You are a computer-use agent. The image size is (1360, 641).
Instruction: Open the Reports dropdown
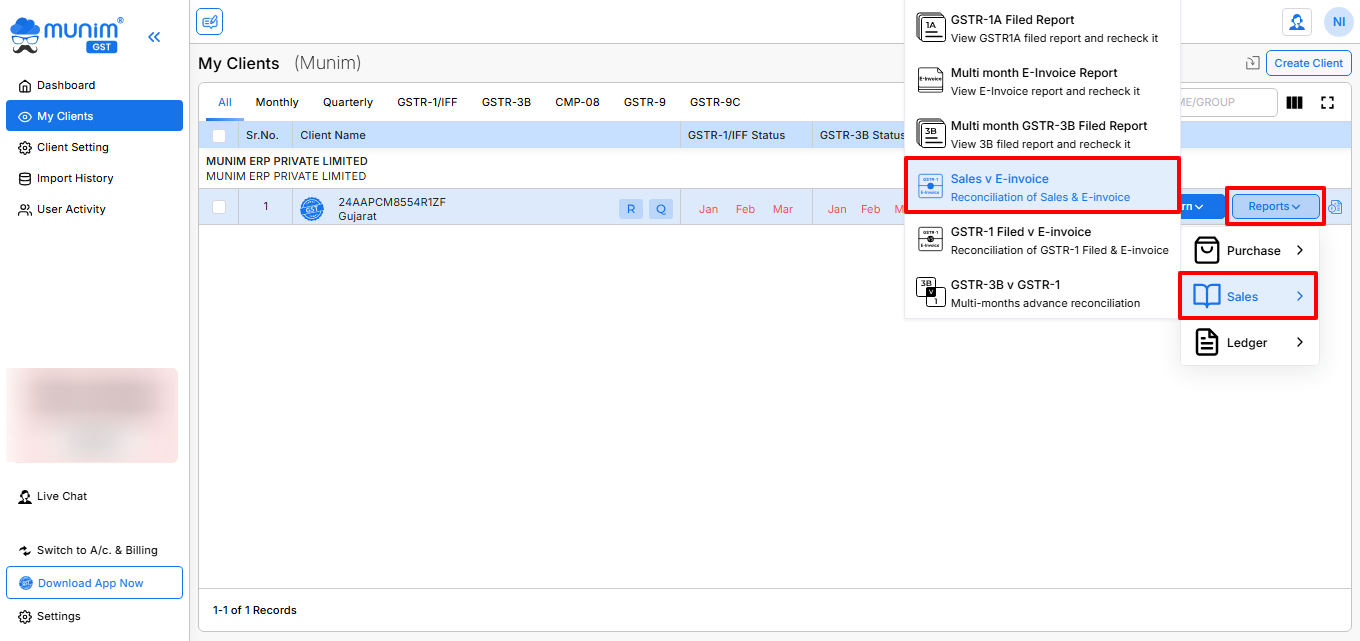1274,207
